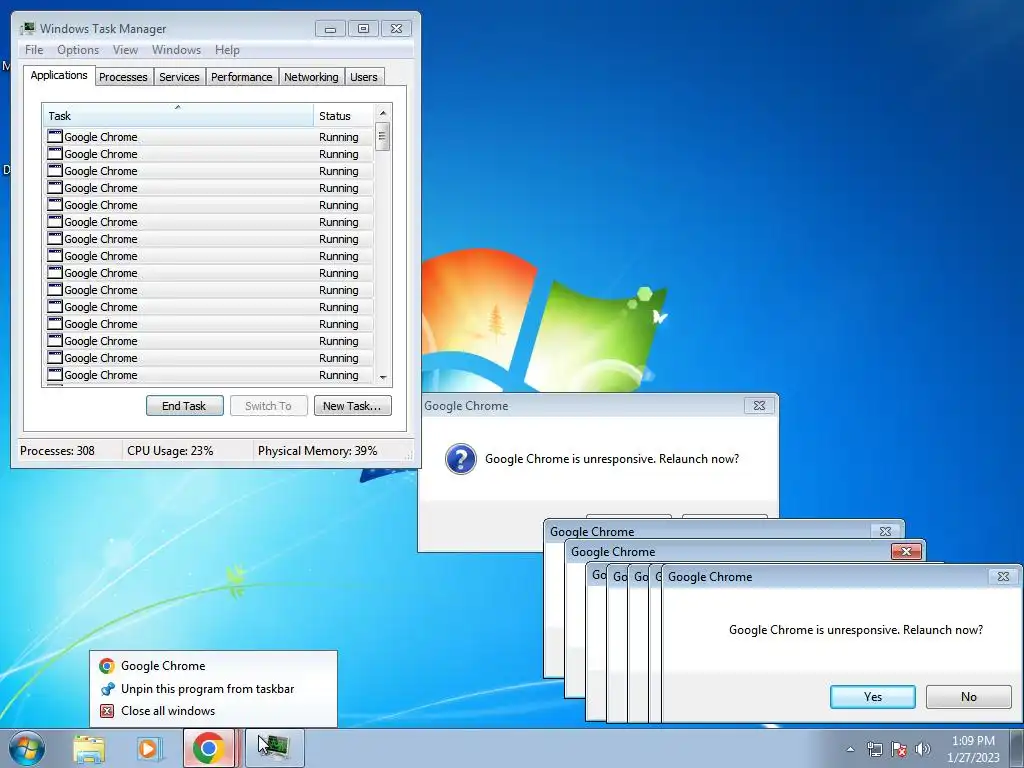Switch to the Services tab
The image size is (1024, 768).
point(180,77)
